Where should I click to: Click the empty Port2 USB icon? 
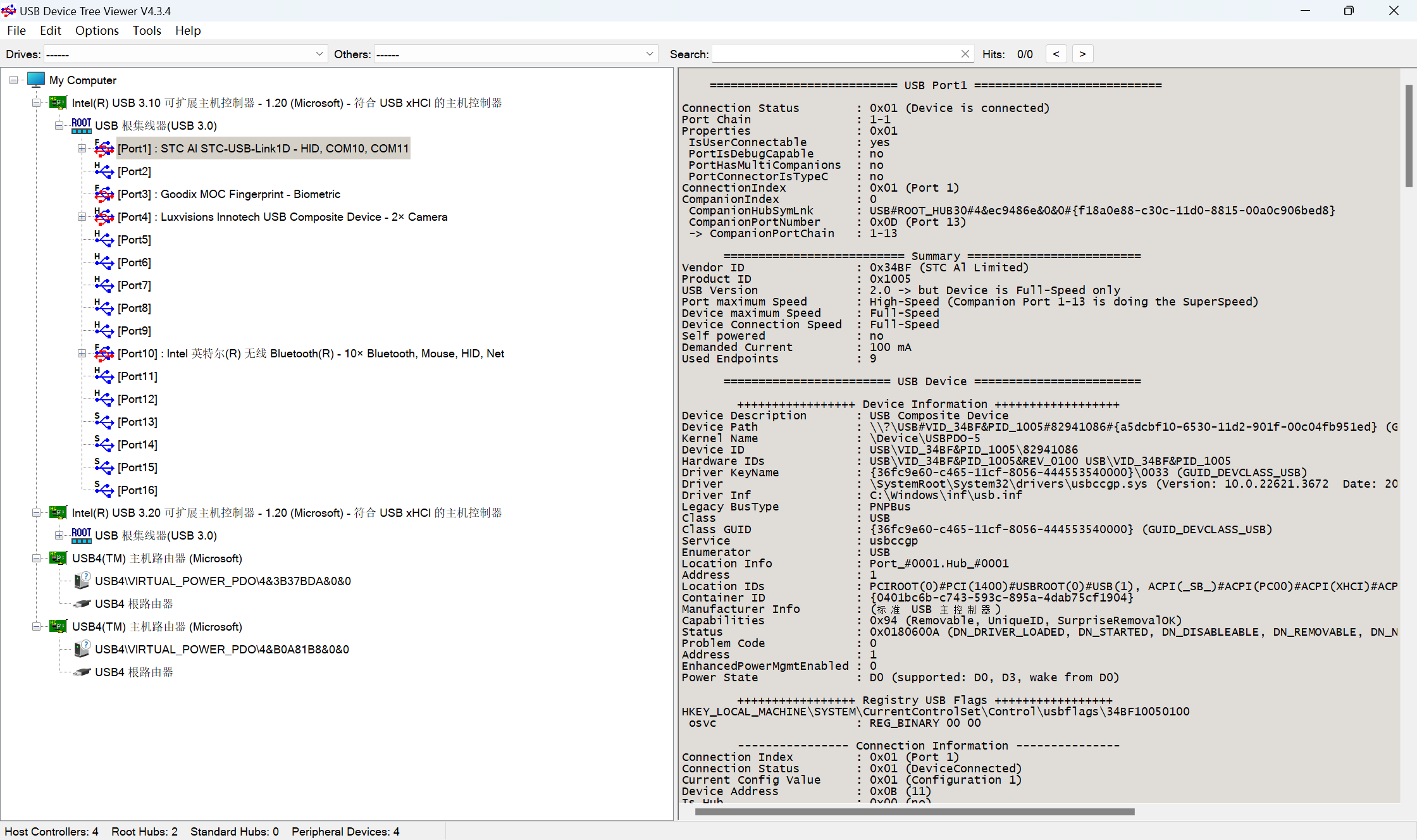tap(104, 171)
